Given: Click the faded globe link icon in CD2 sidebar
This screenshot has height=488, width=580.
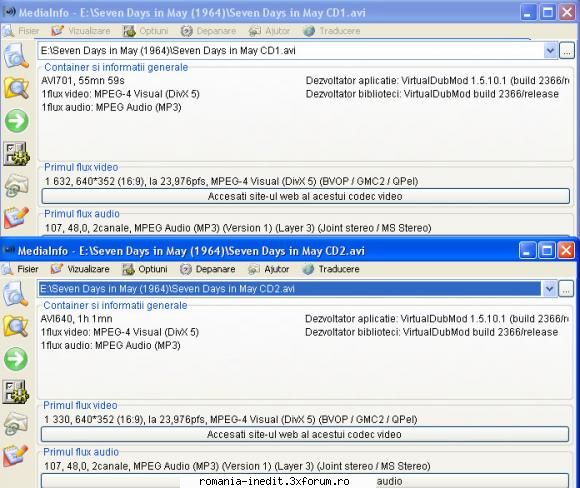Looking at the screenshot, I should click(x=16, y=424).
